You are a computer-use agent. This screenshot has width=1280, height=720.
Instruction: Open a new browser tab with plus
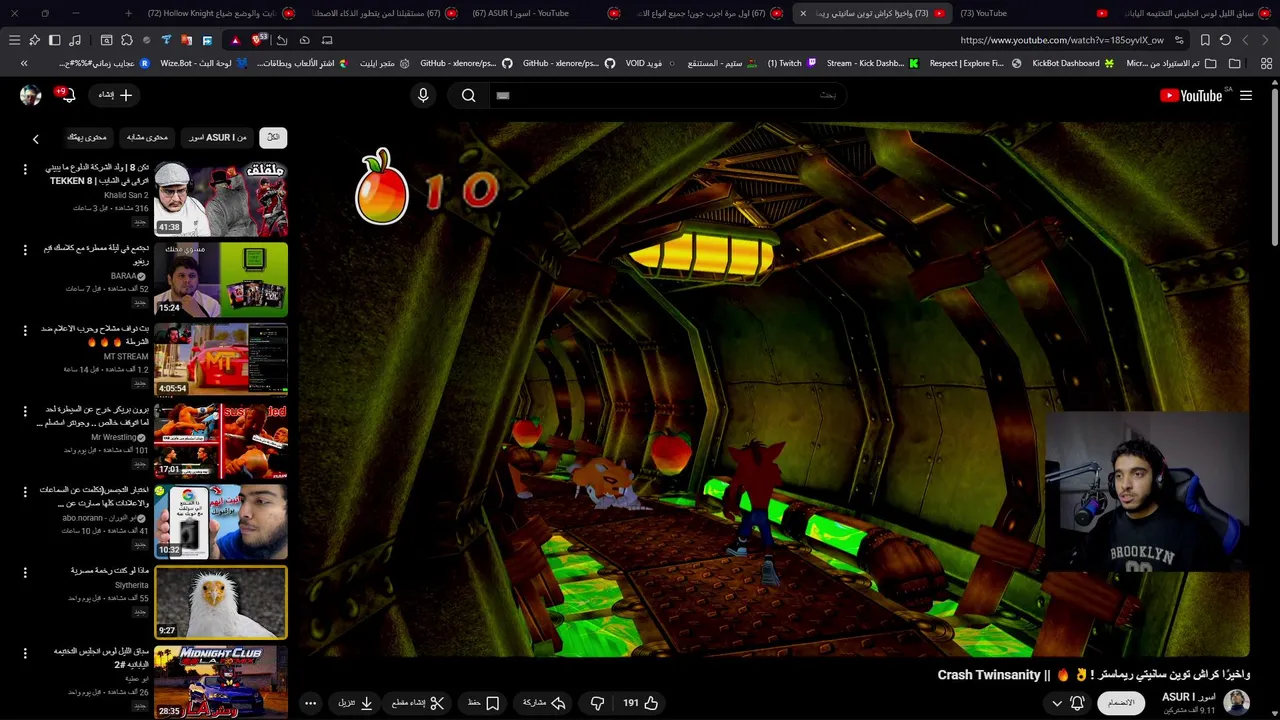pyautogui.click(x=128, y=13)
